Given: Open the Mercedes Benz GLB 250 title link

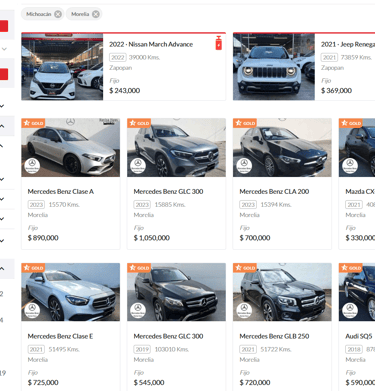Looking at the screenshot, I should tap(274, 336).
